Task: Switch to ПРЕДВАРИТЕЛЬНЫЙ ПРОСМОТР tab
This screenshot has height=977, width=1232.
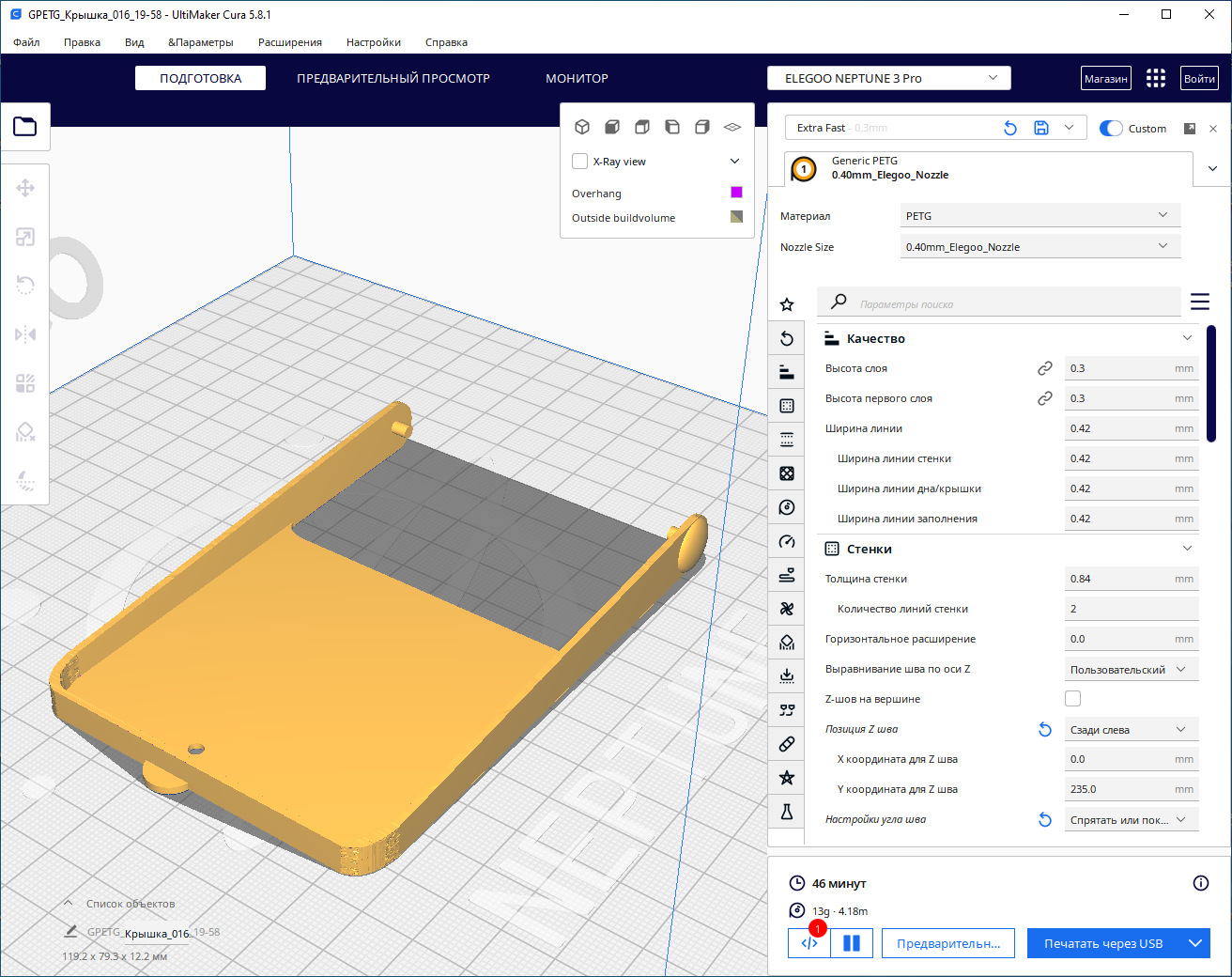Action: click(393, 78)
